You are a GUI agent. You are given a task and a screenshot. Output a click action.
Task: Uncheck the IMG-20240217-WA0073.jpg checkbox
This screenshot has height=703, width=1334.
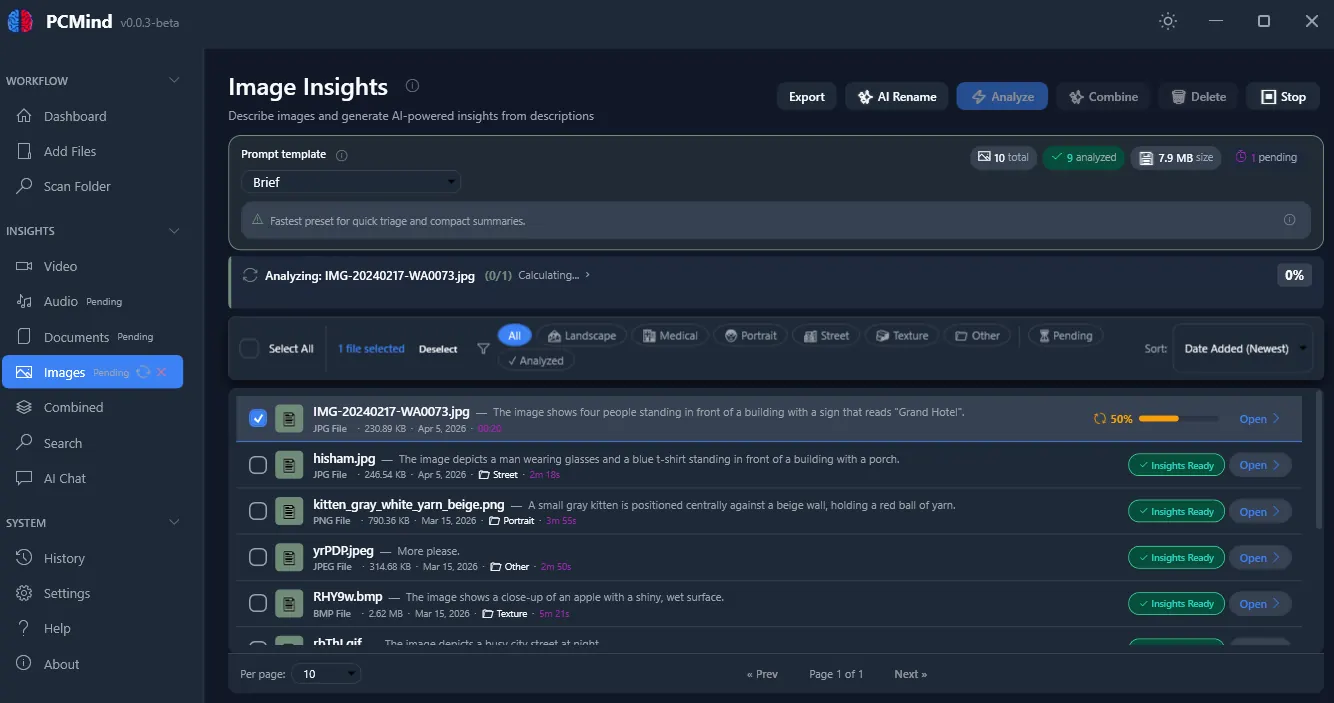[x=258, y=418]
